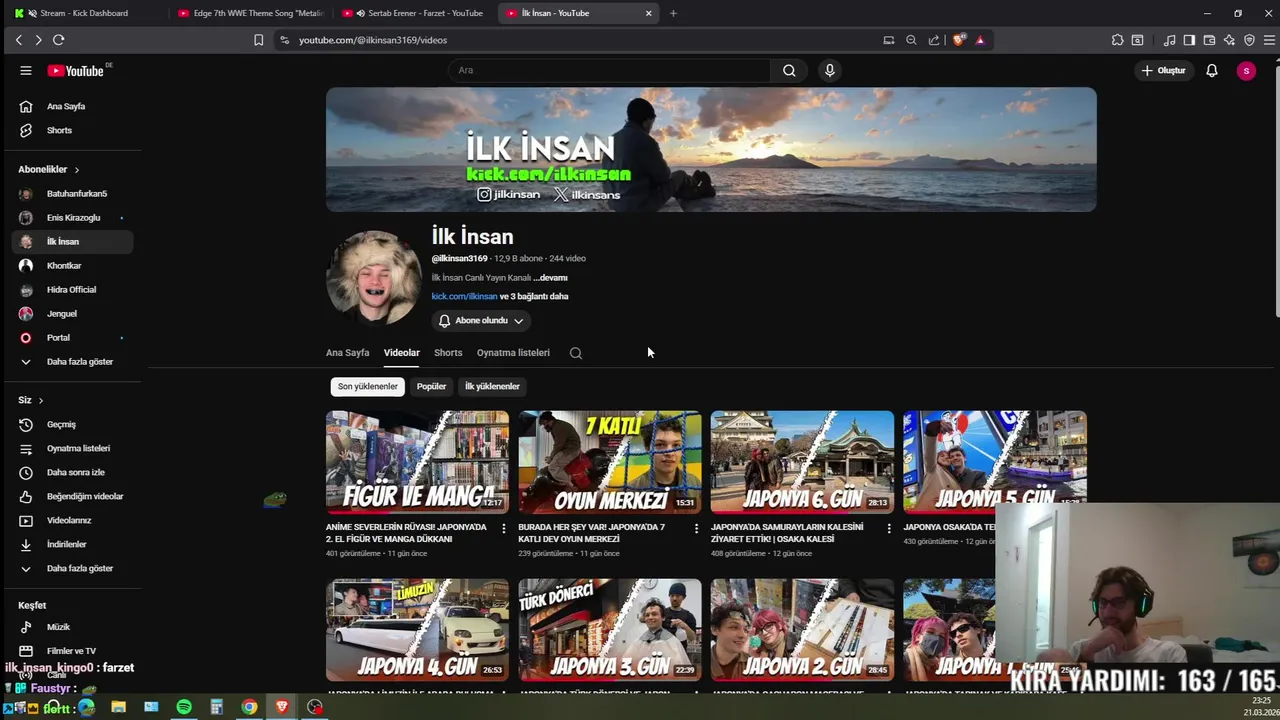1280x720 pixels.
Task: Open the browser main menu icon
Action: pyautogui.click(x=1269, y=40)
